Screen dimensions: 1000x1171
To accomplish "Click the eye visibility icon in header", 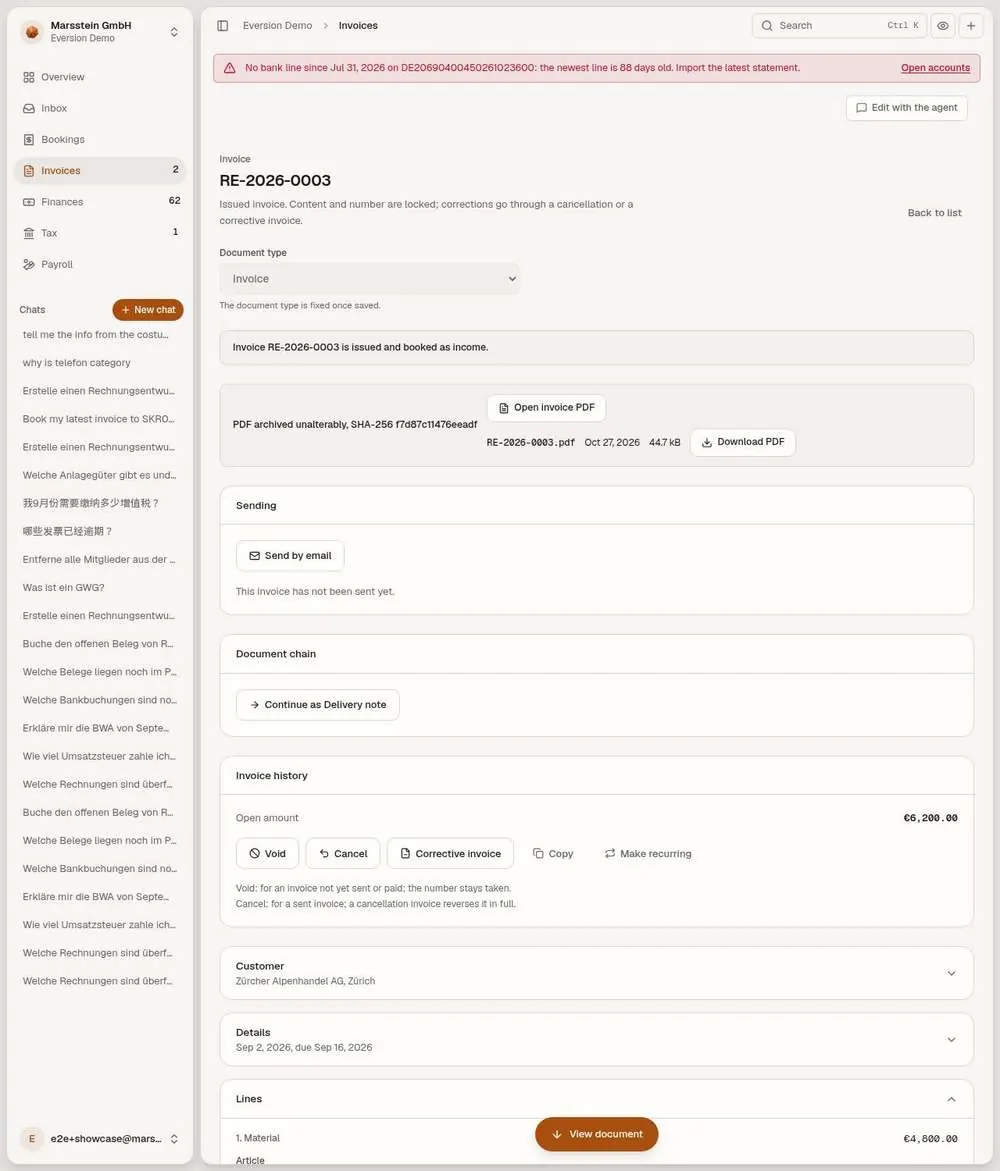I will point(943,25).
